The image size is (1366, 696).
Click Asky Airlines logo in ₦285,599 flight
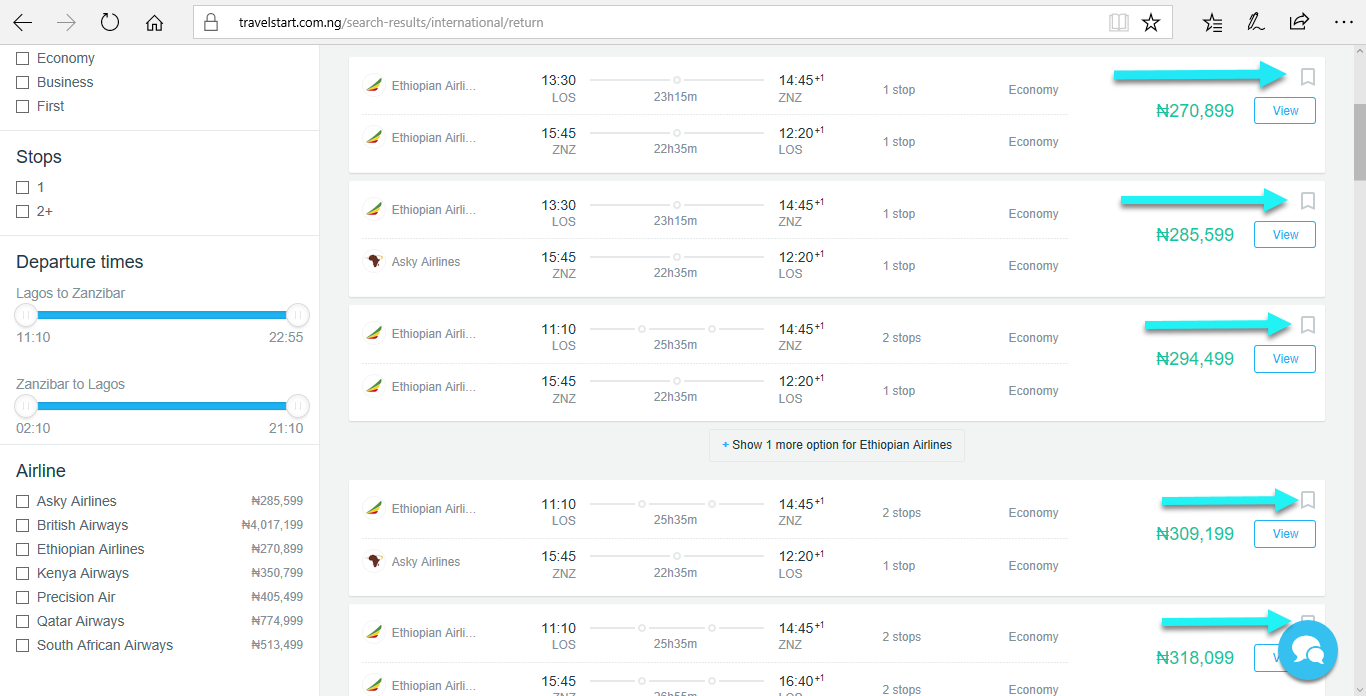[374, 262]
